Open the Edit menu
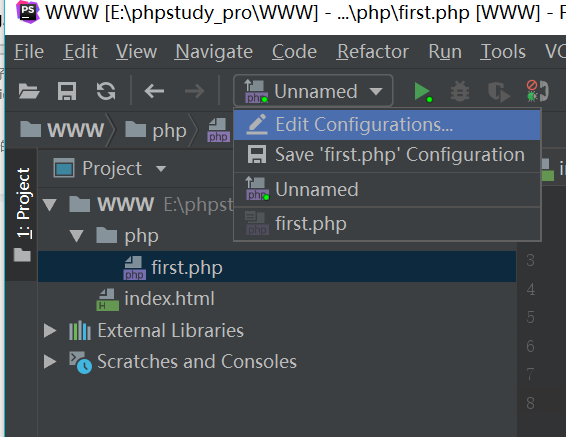This screenshot has height=437, width=566. [80, 52]
